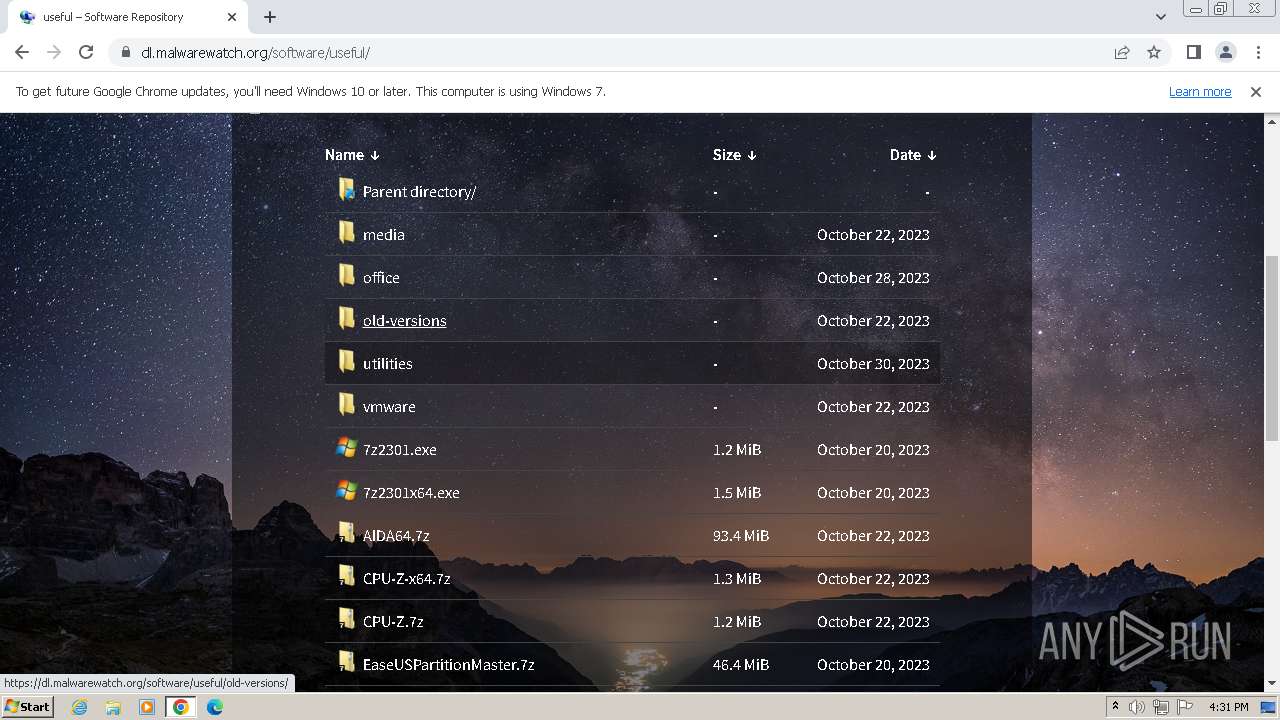
Task: Click the media folder icon
Action: (x=346, y=233)
